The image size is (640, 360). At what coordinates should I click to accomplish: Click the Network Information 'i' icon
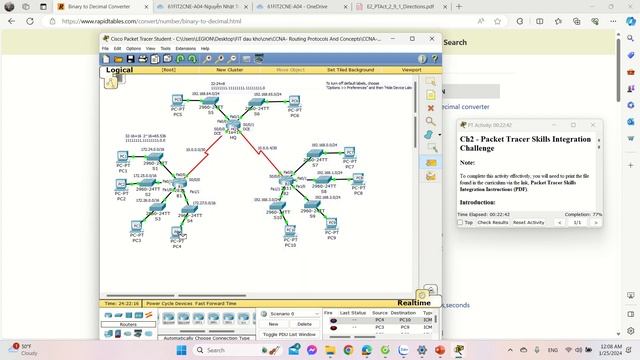(x=422, y=59)
